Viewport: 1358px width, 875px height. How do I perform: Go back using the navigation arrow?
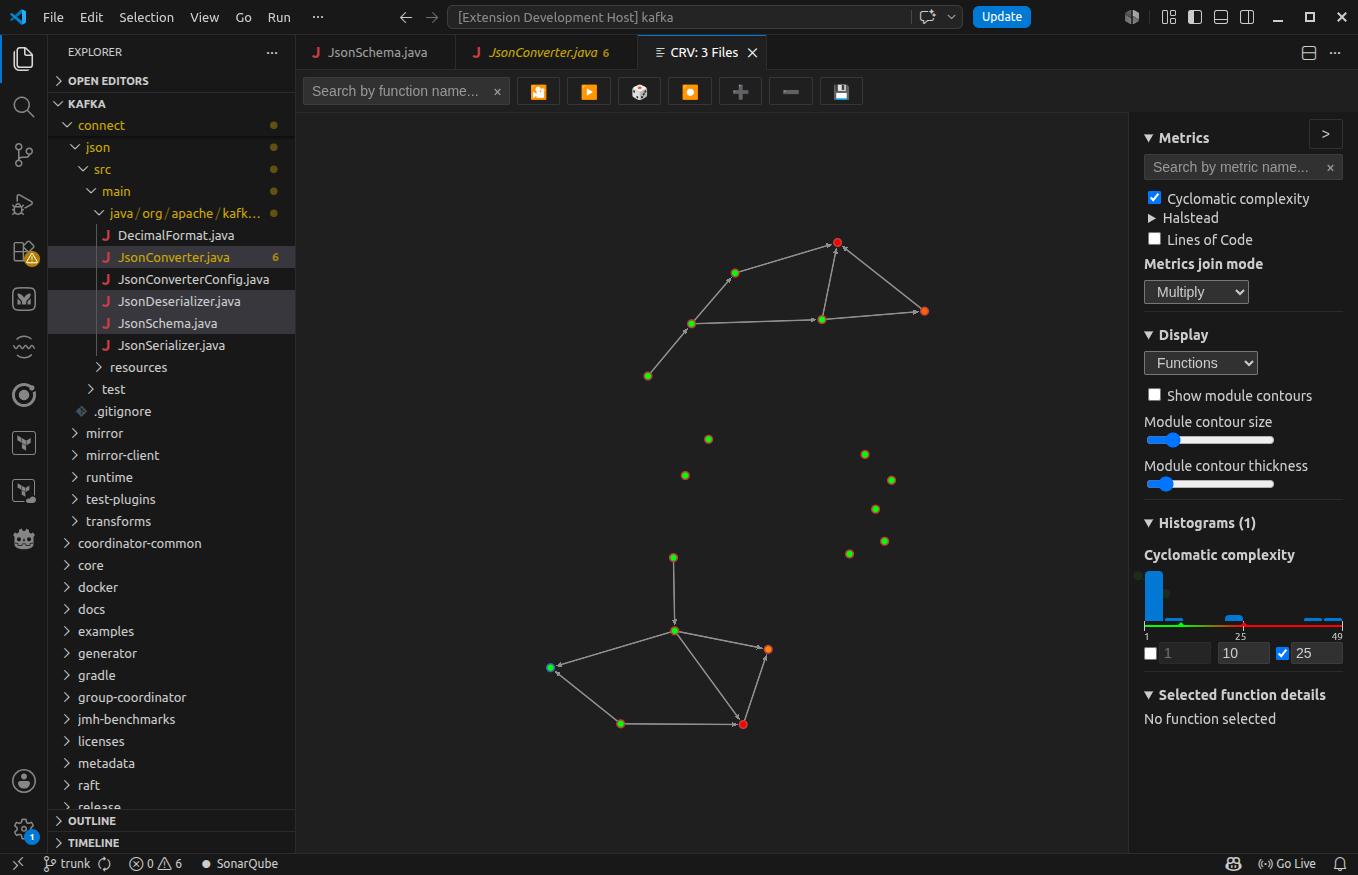tap(405, 17)
